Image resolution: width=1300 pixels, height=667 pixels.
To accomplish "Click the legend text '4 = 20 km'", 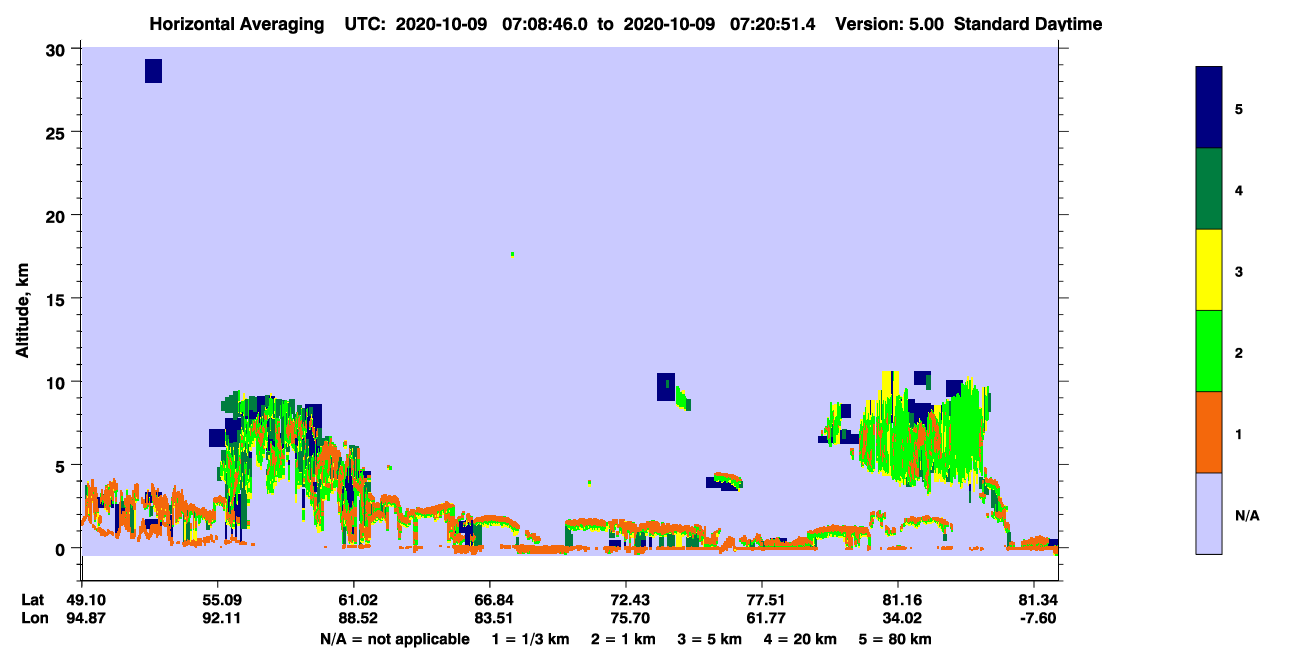I will (x=800, y=639).
